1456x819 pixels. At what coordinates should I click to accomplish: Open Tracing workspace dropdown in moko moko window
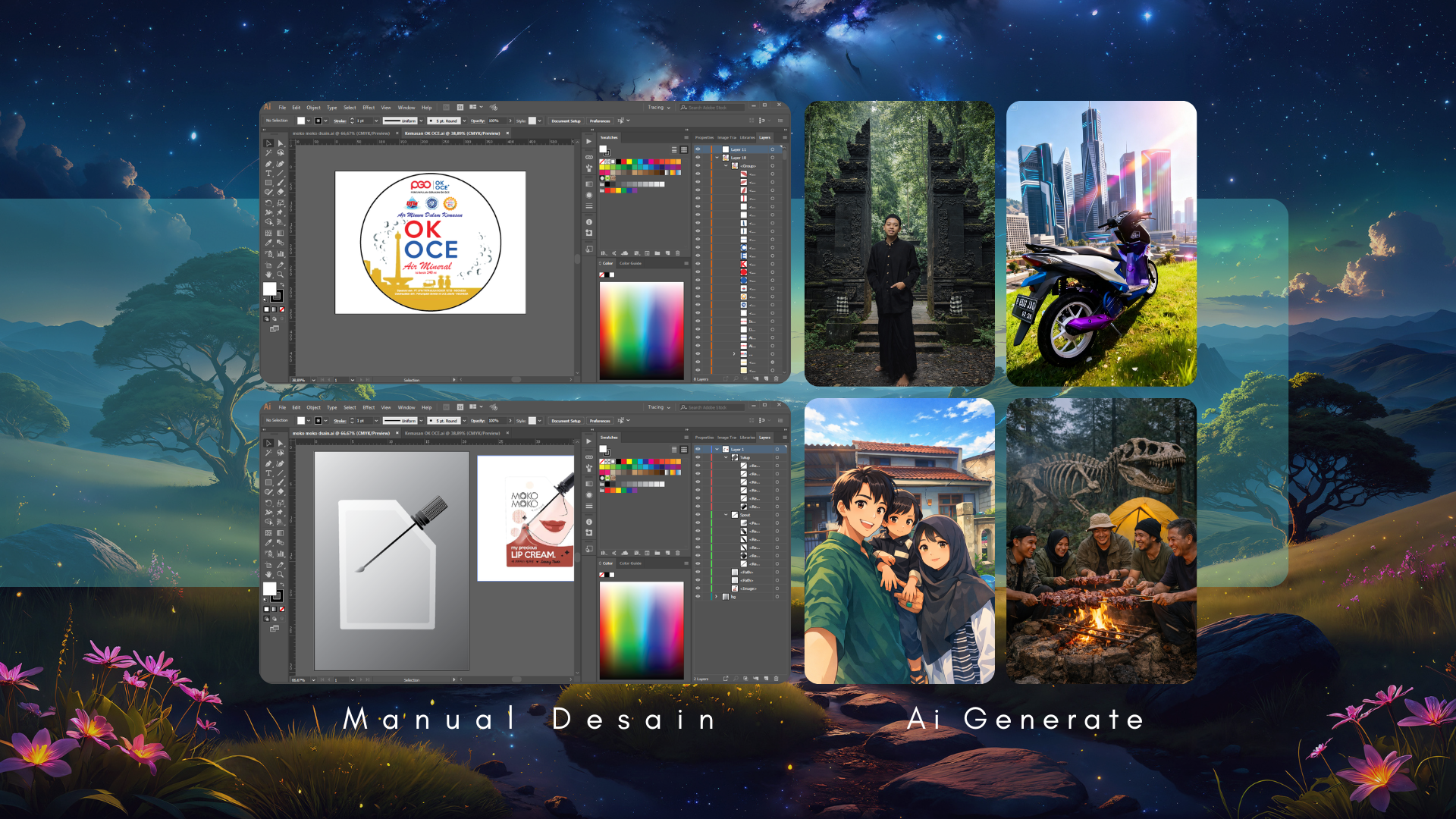click(x=659, y=408)
